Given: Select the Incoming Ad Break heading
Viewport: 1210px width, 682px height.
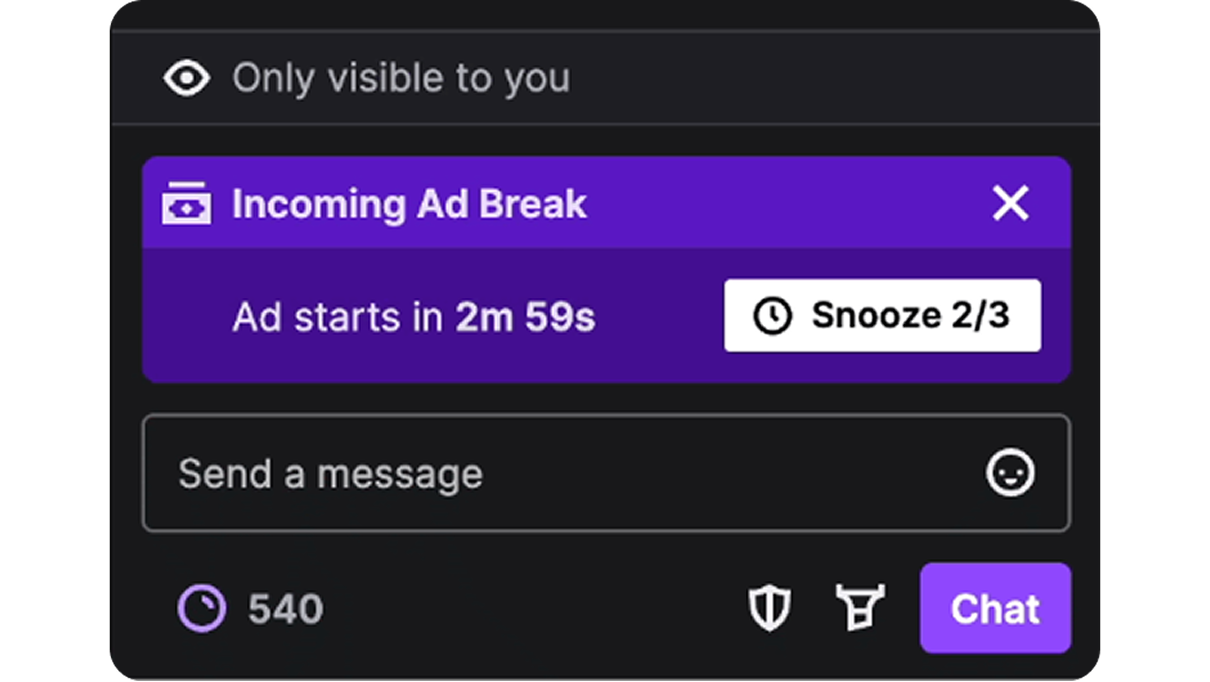Looking at the screenshot, I should (x=409, y=204).
